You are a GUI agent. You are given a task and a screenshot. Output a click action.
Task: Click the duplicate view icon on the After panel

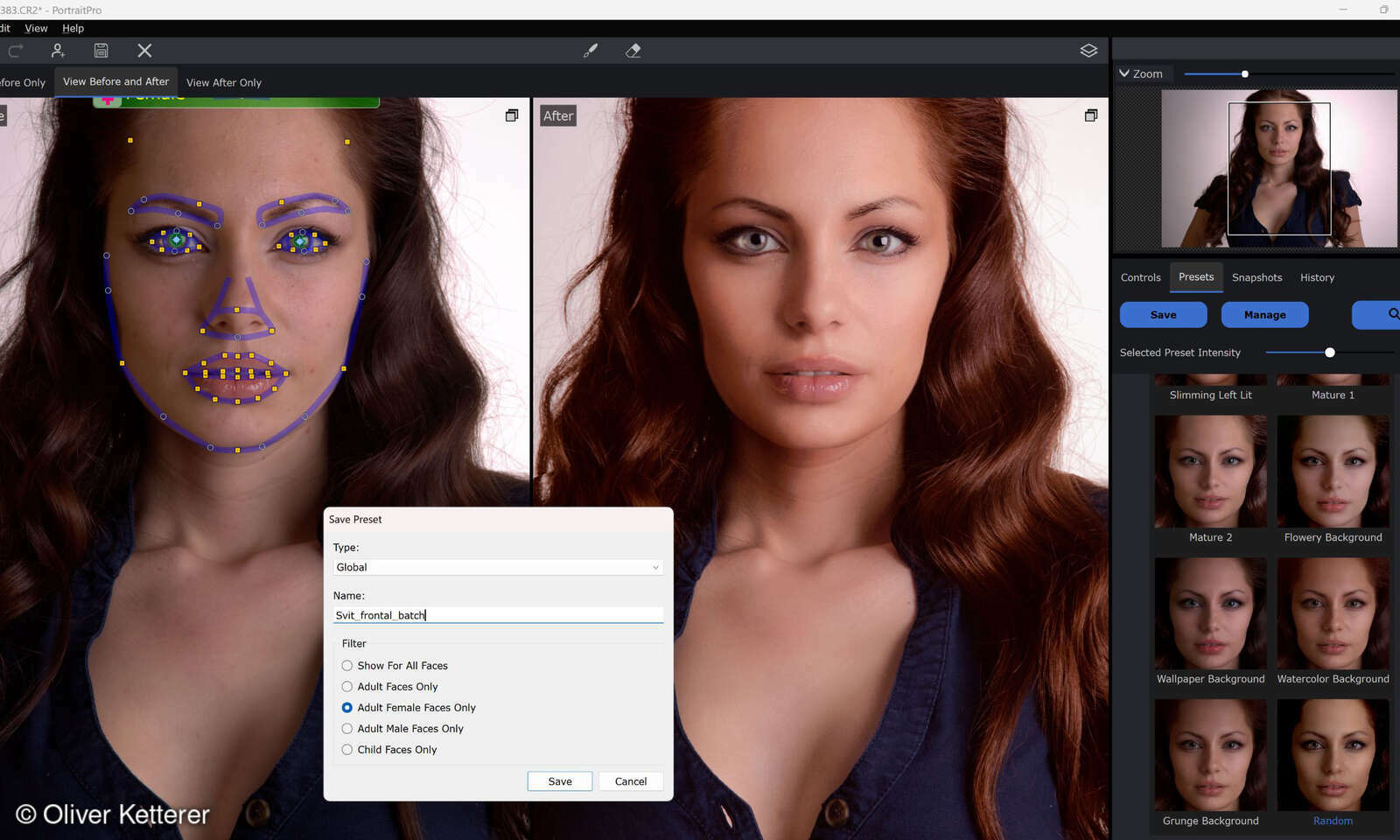point(1091,115)
